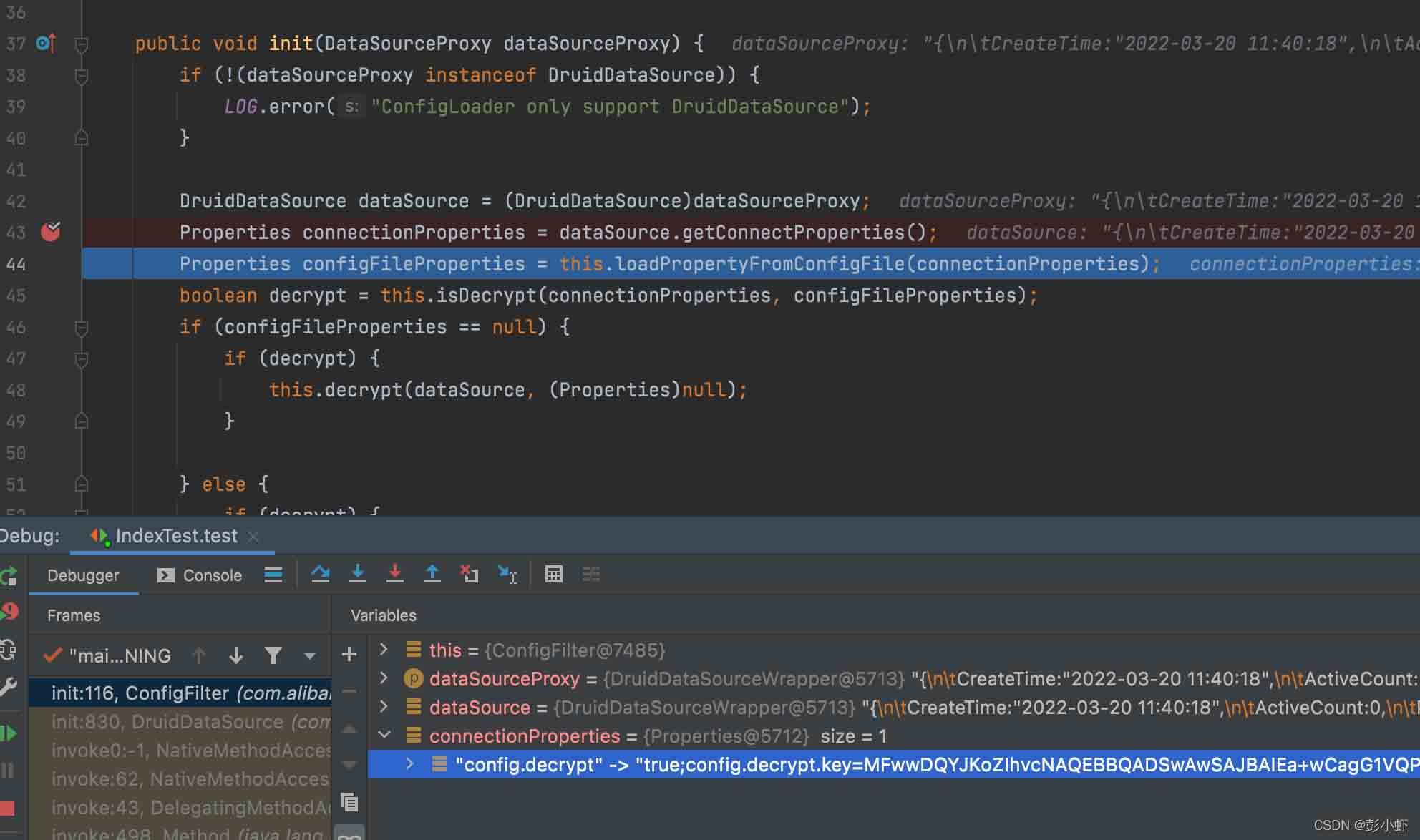Collapse the fold marker on line 47
The image size is (1420, 840).
pos(82,358)
